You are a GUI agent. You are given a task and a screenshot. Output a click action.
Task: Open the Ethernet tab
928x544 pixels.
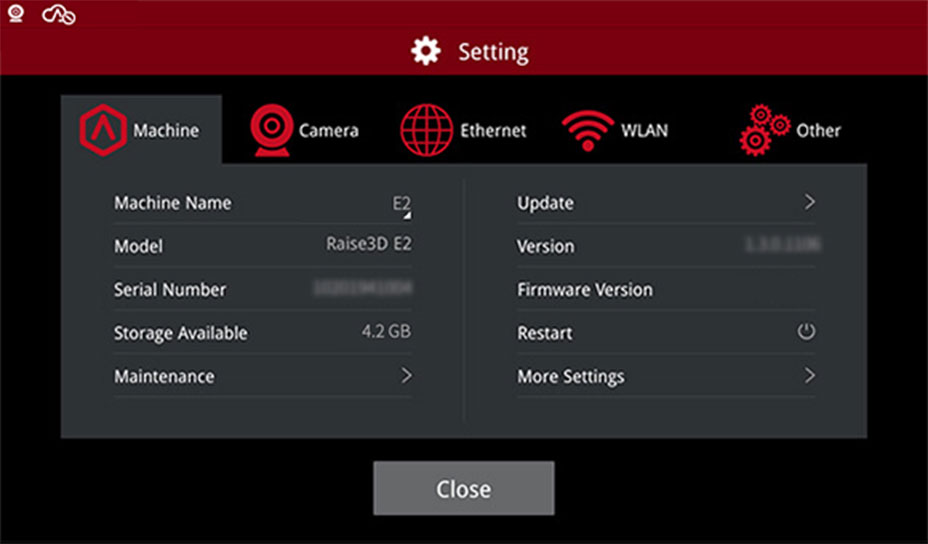point(463,130)
